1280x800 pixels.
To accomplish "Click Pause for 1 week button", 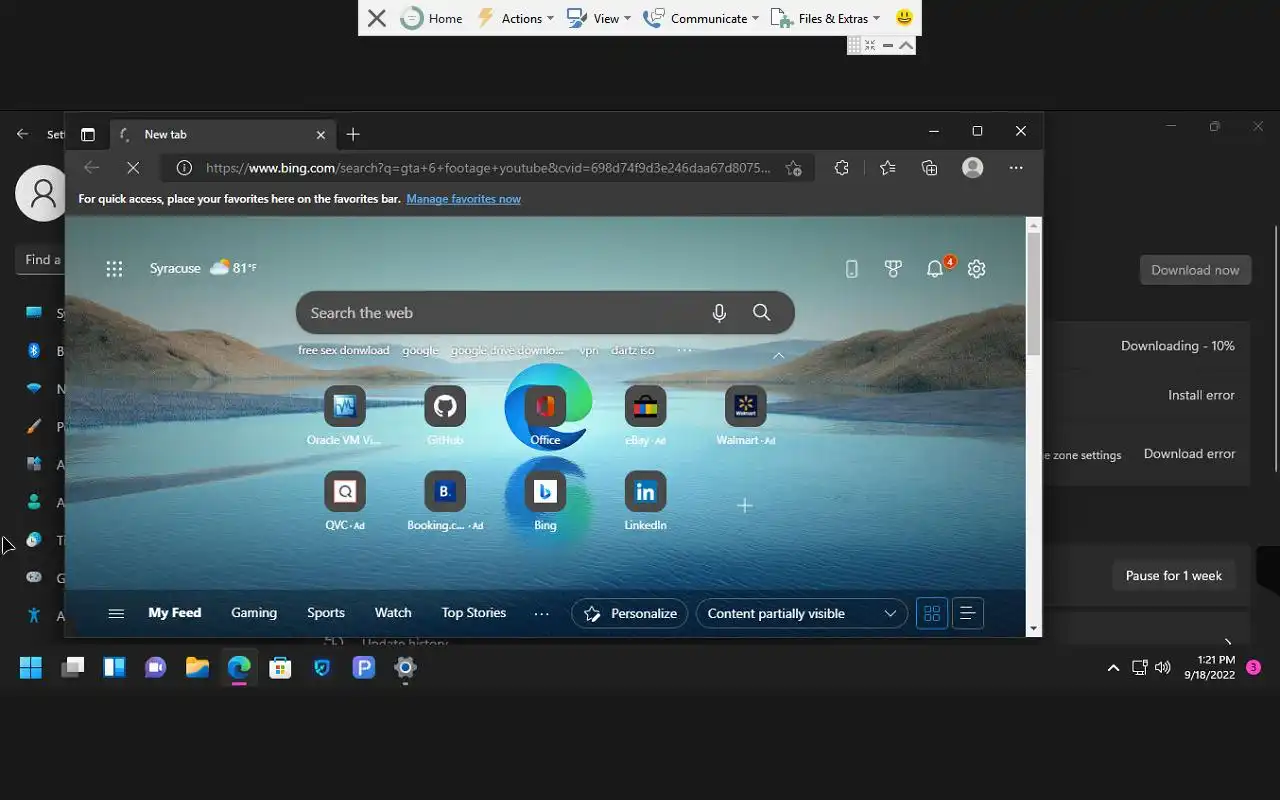I will click(x=1174, y=576).
